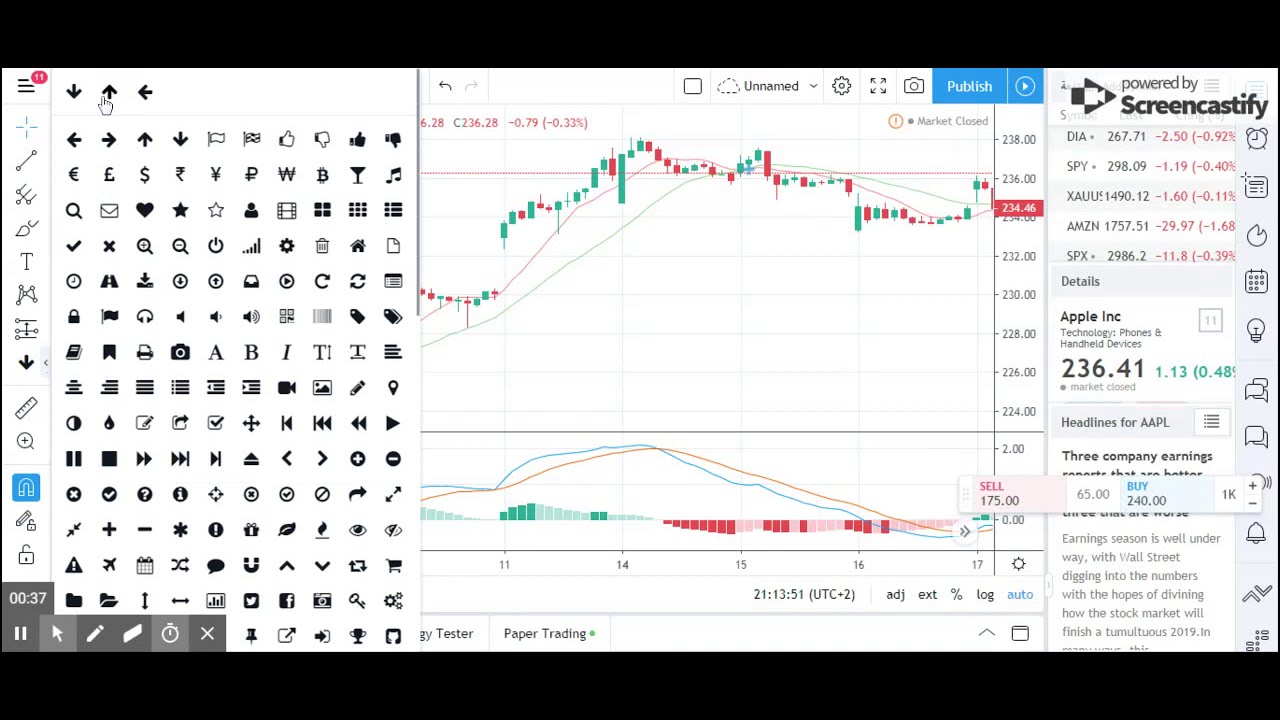Enter fullscreen mode
Screen dimensions: 1280x720
click(x=878, y=86)
